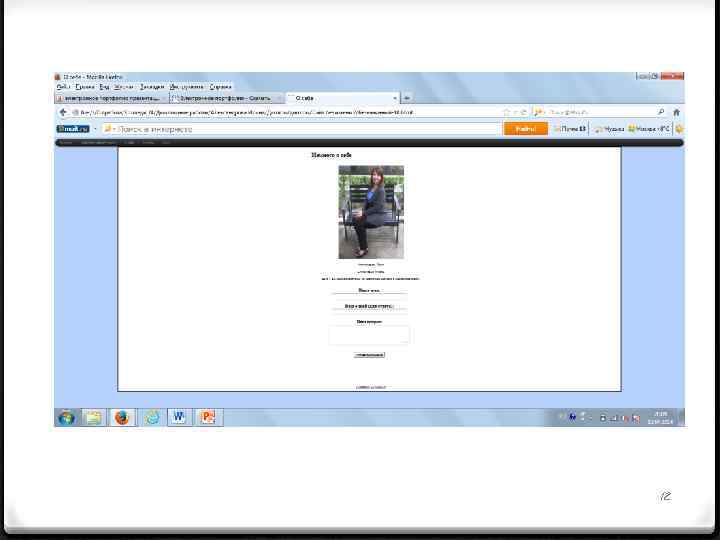Open the Музыка item on mail.ru toolbar
Screen dimensions: 720x540
coord(609,129)
